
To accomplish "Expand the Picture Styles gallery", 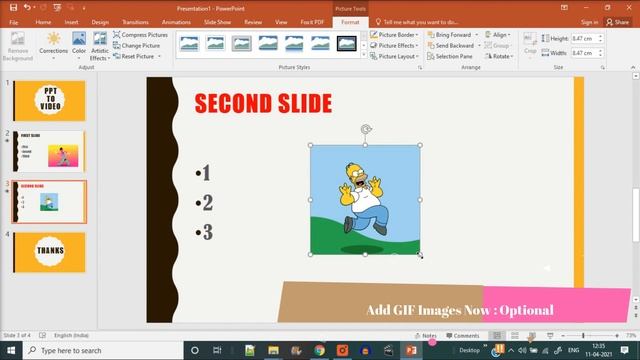I will point(364,55).
